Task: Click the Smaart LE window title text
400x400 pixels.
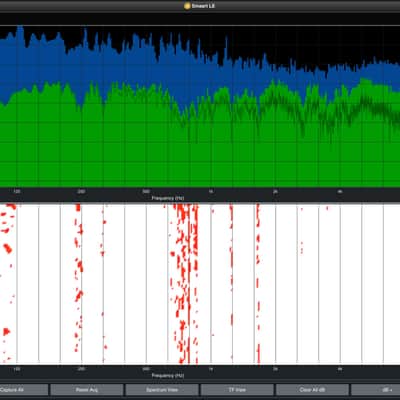Action: tap(203, 6)
